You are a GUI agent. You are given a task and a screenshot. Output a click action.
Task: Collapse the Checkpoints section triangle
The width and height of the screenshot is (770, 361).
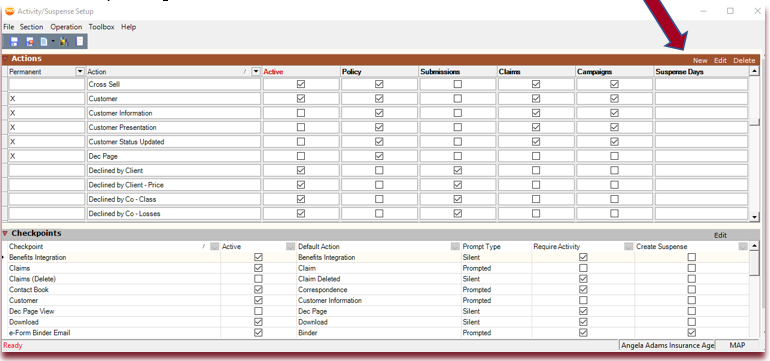5,234
